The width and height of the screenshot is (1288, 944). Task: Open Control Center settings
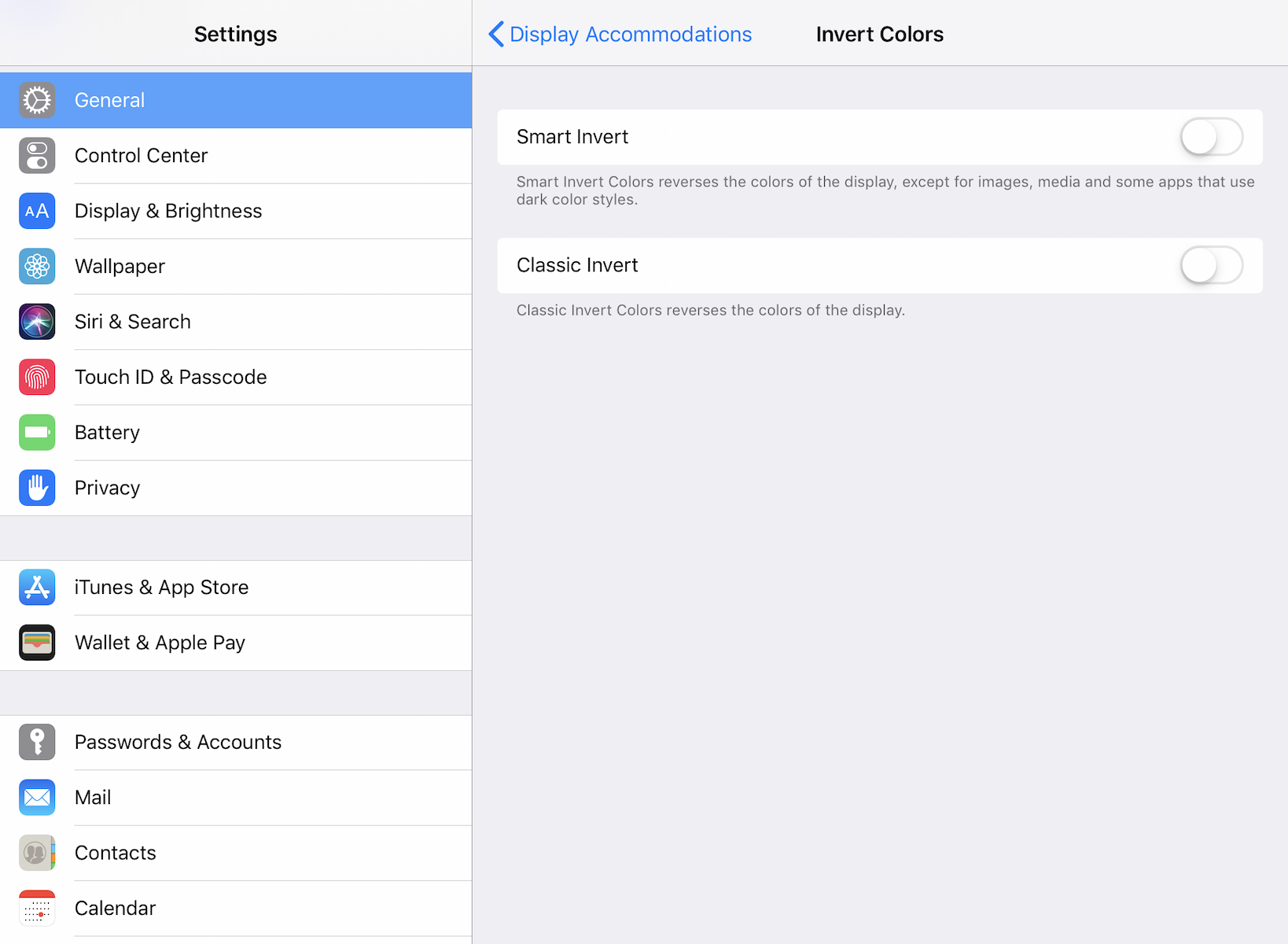click(236, 156)
